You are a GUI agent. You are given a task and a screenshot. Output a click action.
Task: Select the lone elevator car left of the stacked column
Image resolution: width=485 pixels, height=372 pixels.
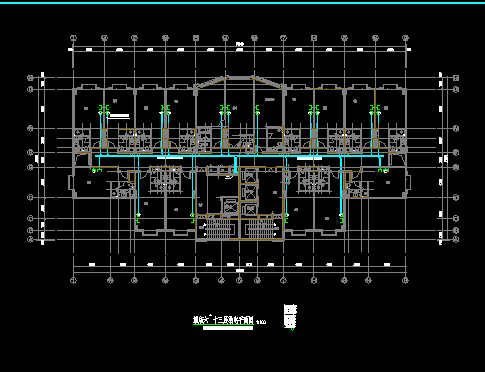point(230,207)
